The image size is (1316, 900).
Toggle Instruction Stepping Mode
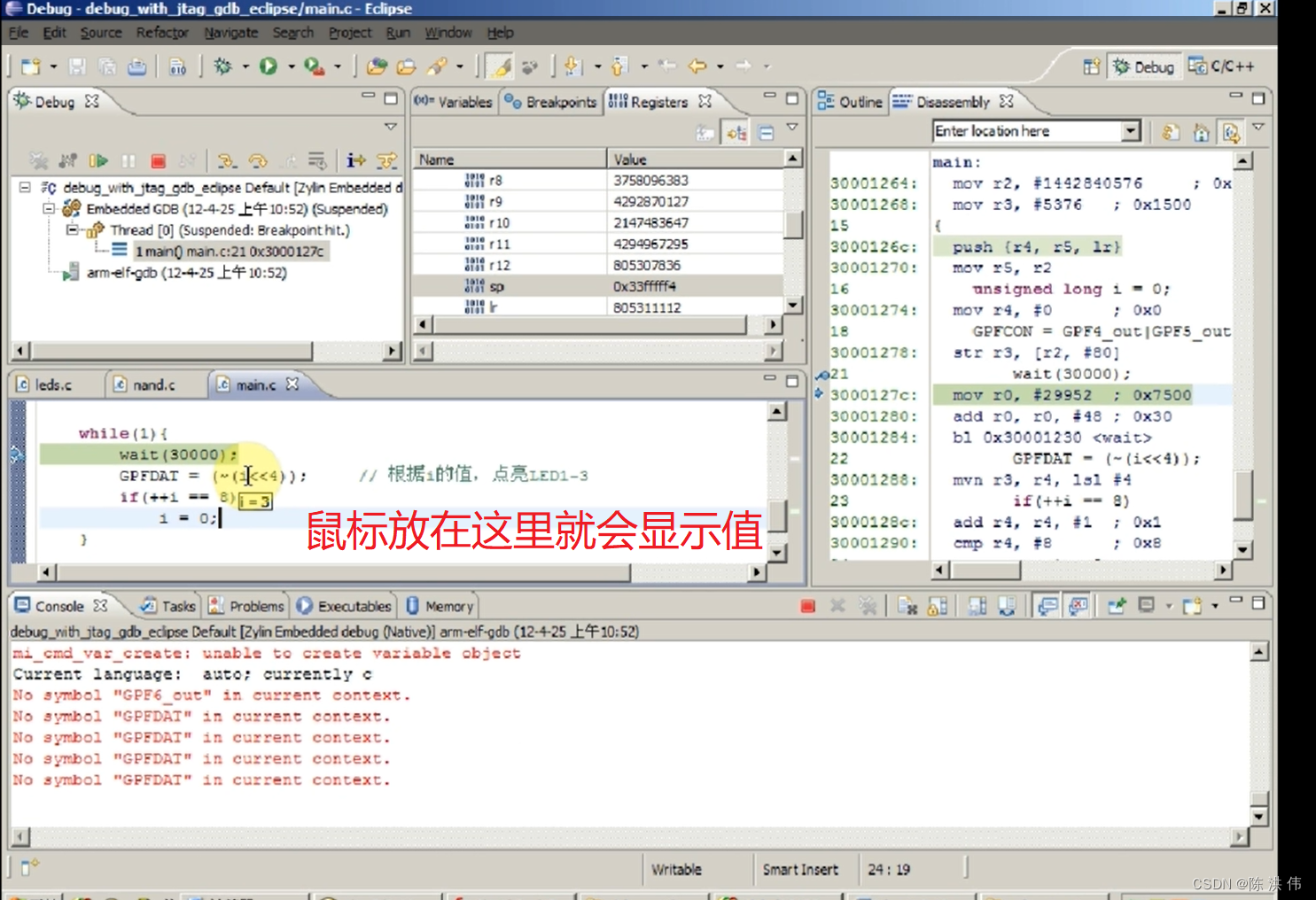355,160
